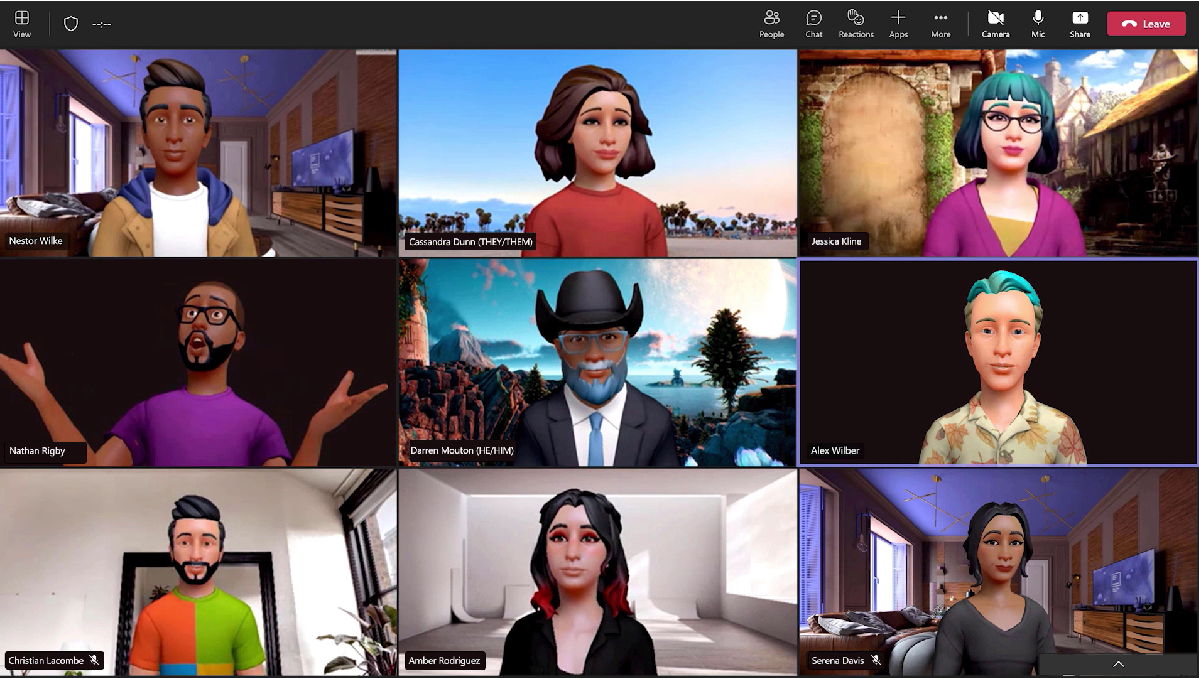Click Christian Lacombe's muted mic icon
The height and width of the screenshot is (678, 1199).
pos(94,660)
